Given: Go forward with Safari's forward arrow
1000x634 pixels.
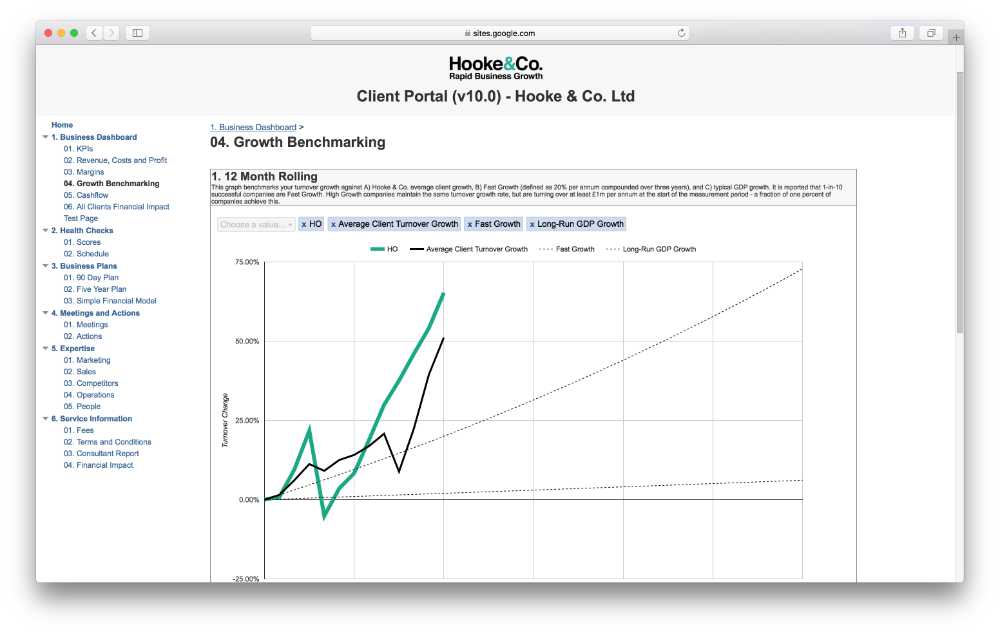Looking at the screenshot, I should tap(111, 33).
